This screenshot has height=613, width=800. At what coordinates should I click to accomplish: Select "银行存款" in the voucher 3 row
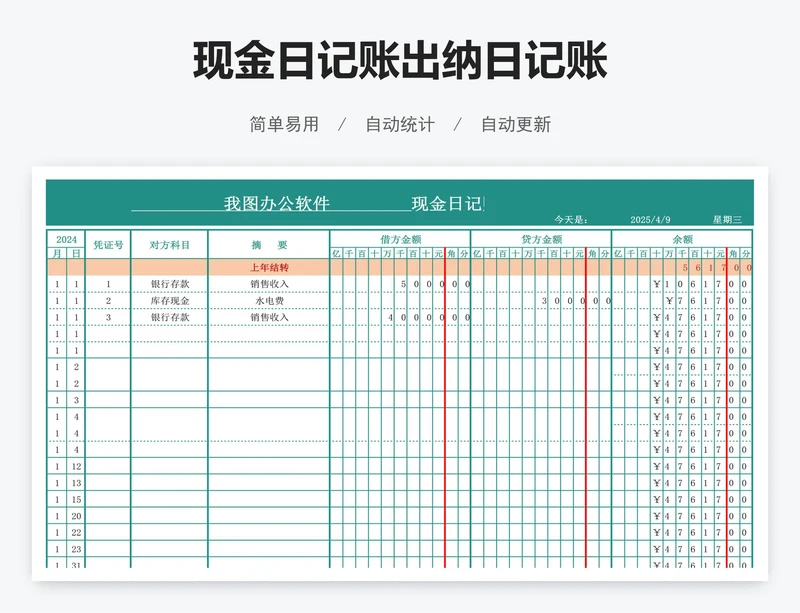170,317
